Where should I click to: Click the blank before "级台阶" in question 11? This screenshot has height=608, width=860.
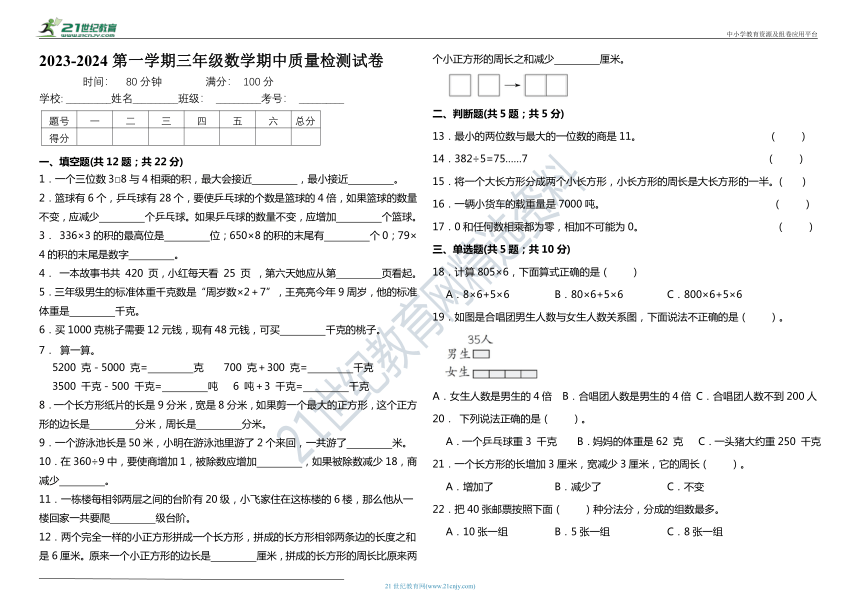pos(133,520)
